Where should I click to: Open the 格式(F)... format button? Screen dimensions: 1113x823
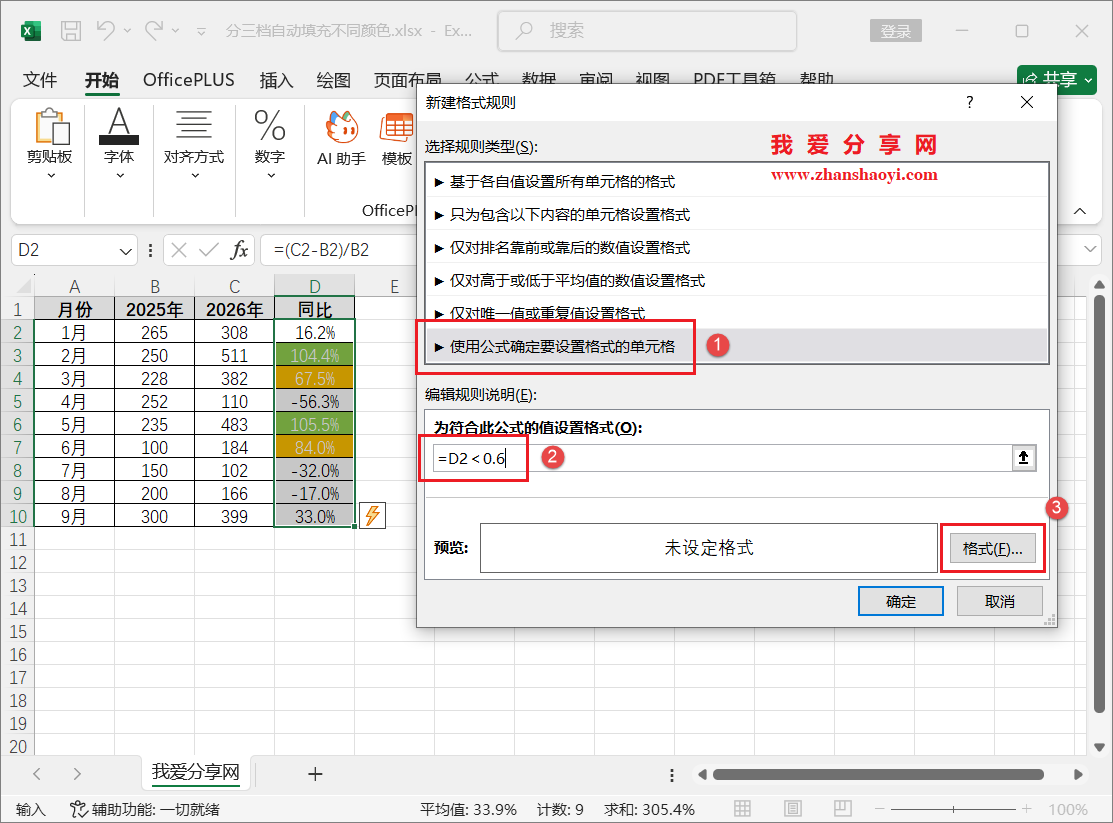(x=992, y=548)
